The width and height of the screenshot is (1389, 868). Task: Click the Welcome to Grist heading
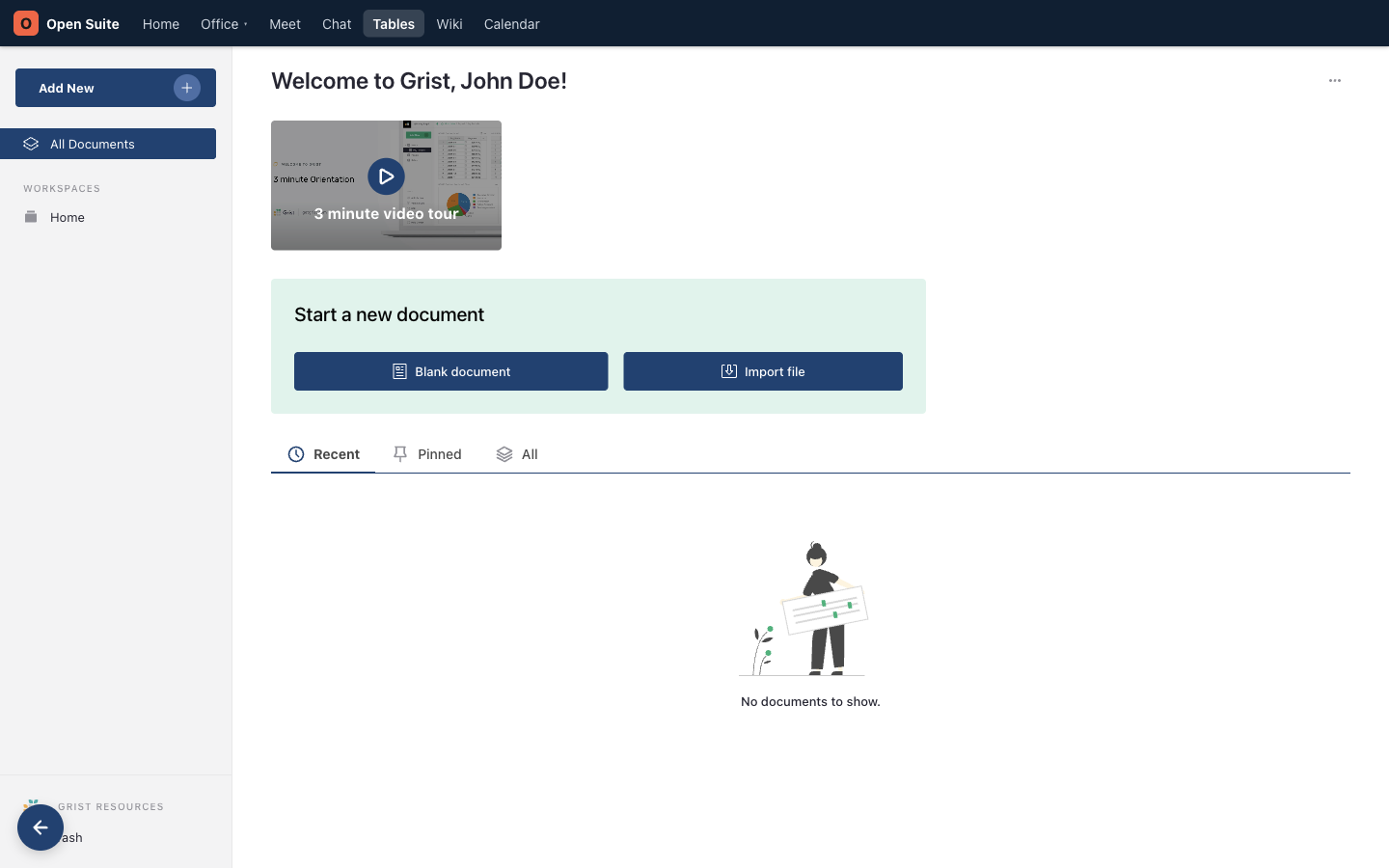tap(419, 81)
